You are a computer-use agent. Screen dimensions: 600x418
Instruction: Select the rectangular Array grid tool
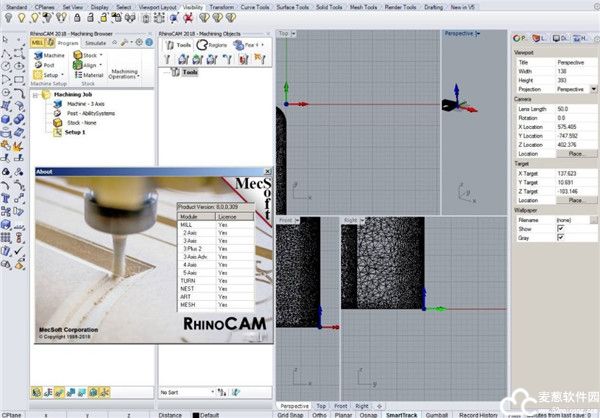coord(6,237)
